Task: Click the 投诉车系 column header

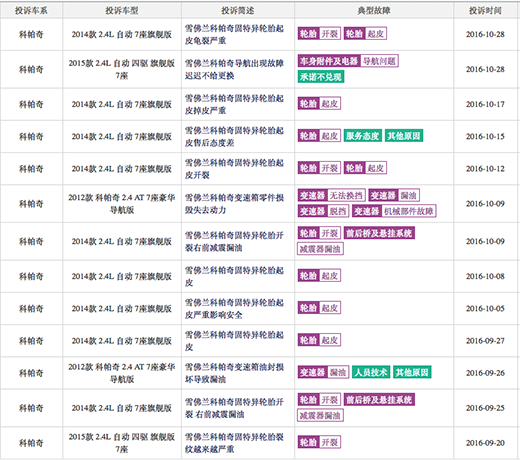Action: tap(31, 11)
